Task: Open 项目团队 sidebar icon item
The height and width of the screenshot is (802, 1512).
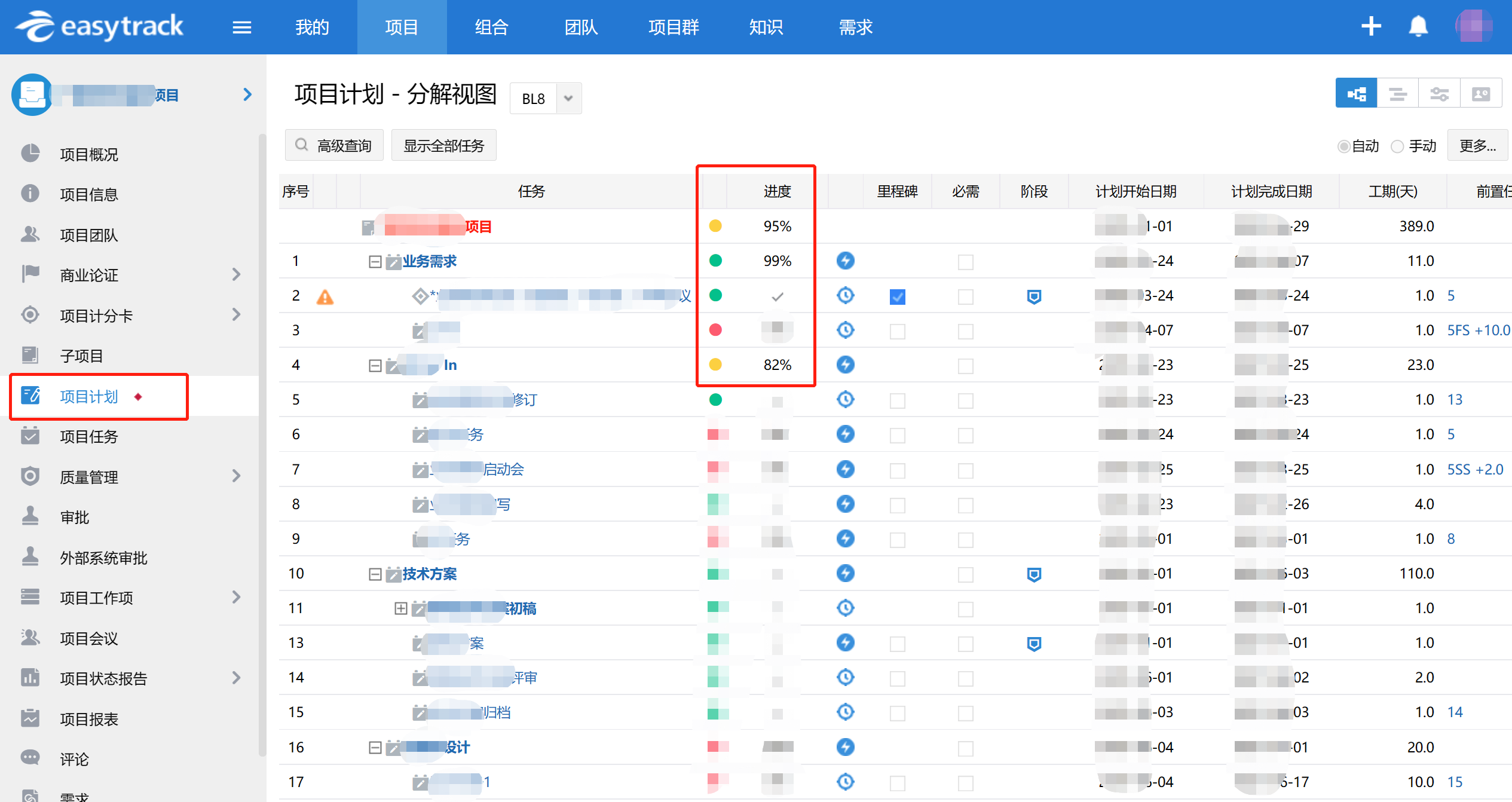Action: point(30,235)
